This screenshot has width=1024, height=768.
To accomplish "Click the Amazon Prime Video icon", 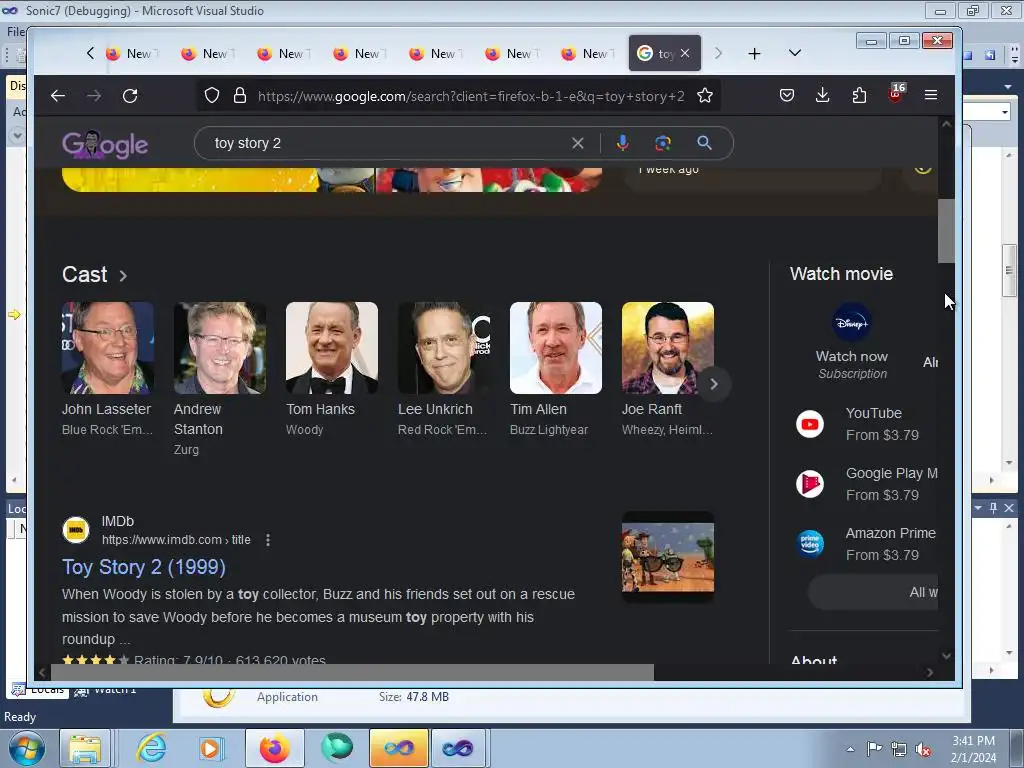I will [x=810, y=543].
